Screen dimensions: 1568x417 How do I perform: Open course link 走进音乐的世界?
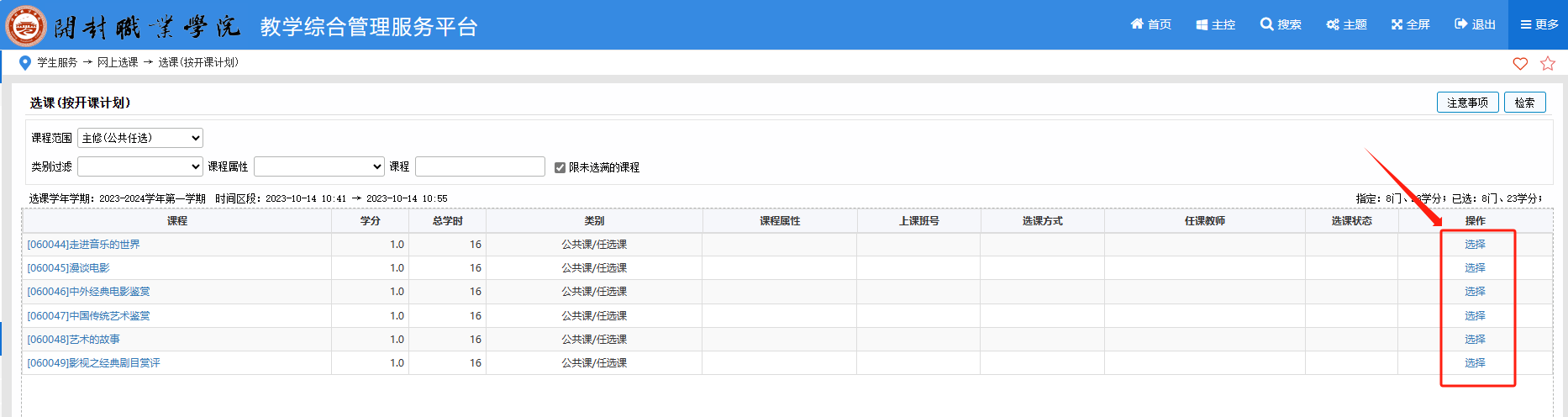click(x=83, y=245)
